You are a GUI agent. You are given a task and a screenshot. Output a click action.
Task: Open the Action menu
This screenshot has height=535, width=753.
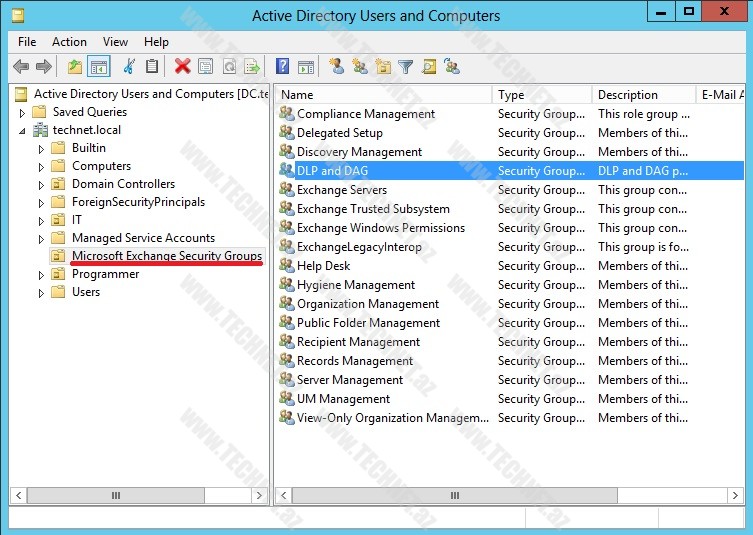pos(69,42)
